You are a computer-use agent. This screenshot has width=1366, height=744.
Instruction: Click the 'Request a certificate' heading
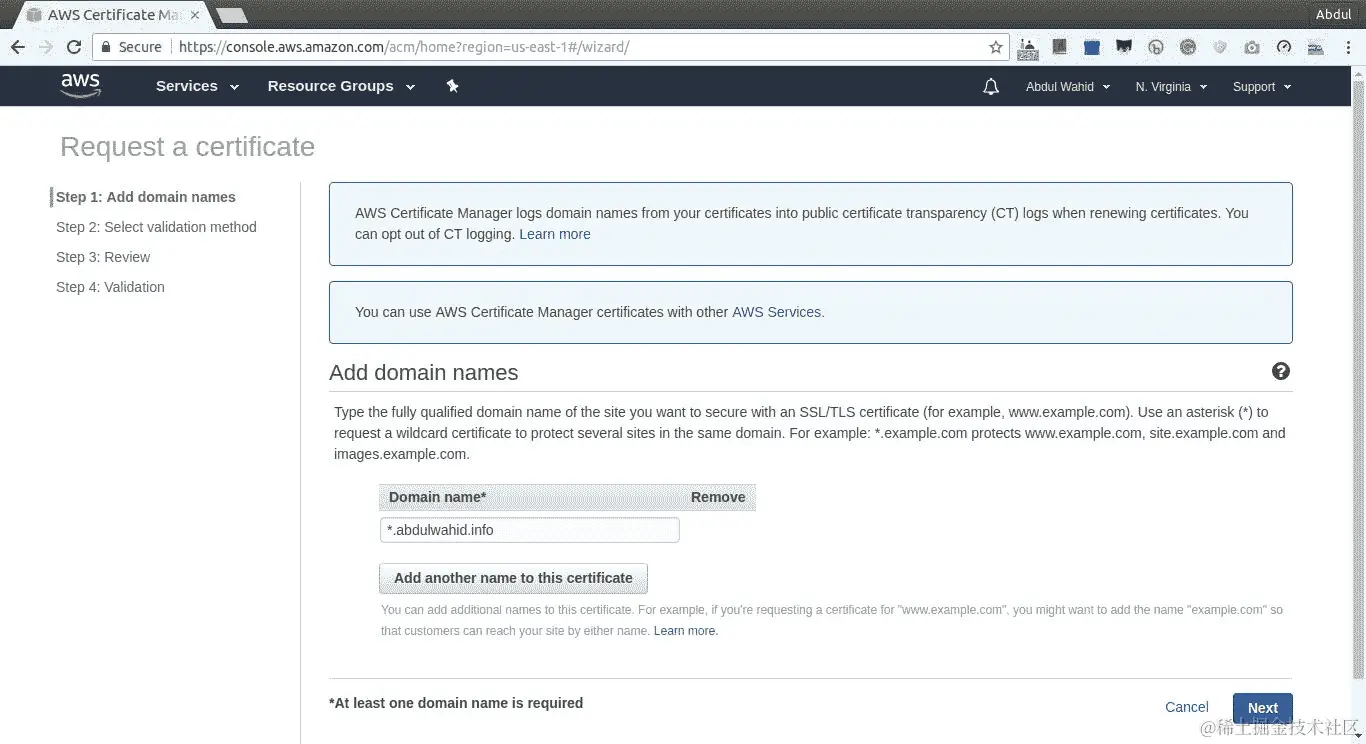187,147
